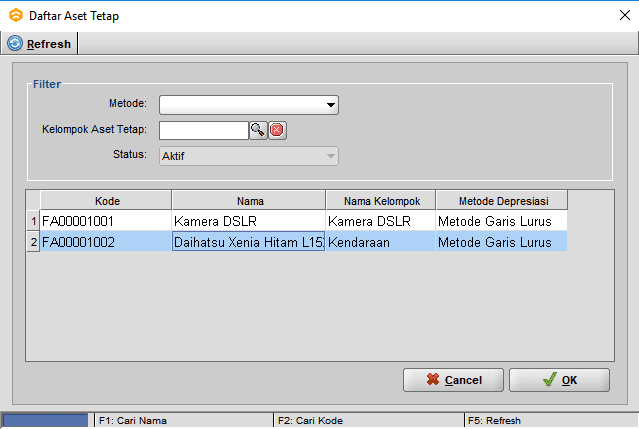Screen dimensions: 639x429
Task: Click the Refresh toolbar button
Action: pos(40,44)
